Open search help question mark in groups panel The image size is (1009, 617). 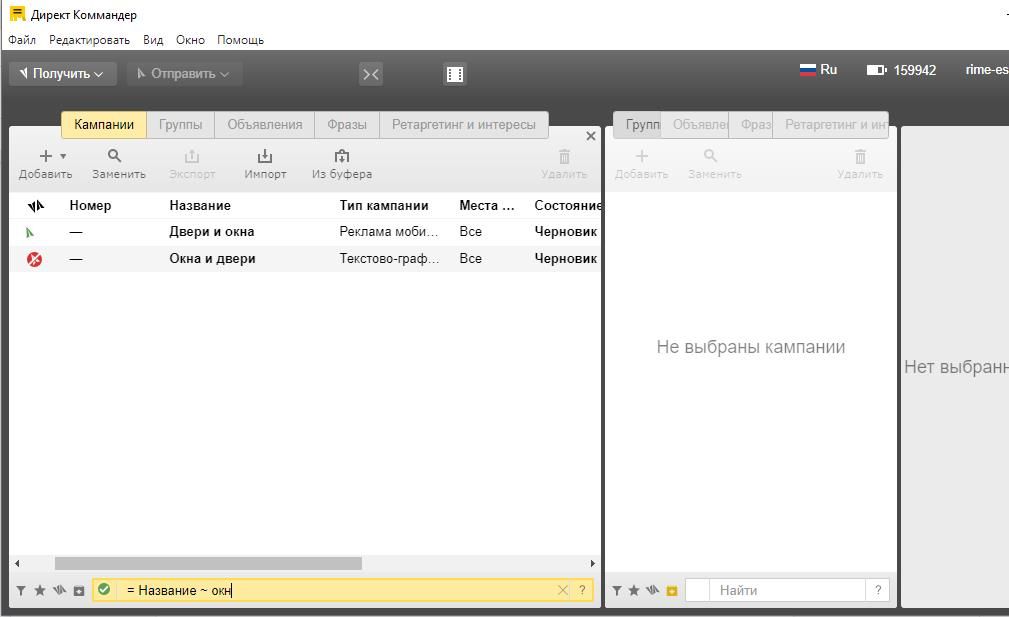point(878,590)
